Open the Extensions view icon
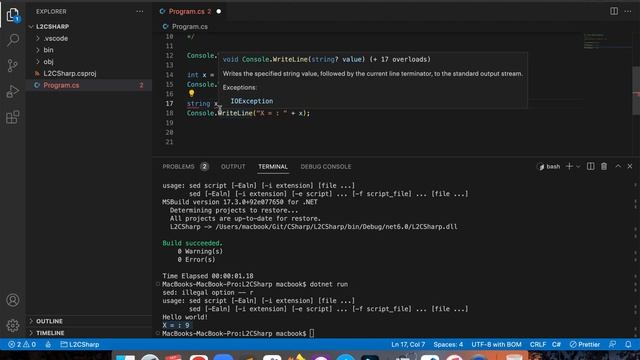 tap(13, 117)
